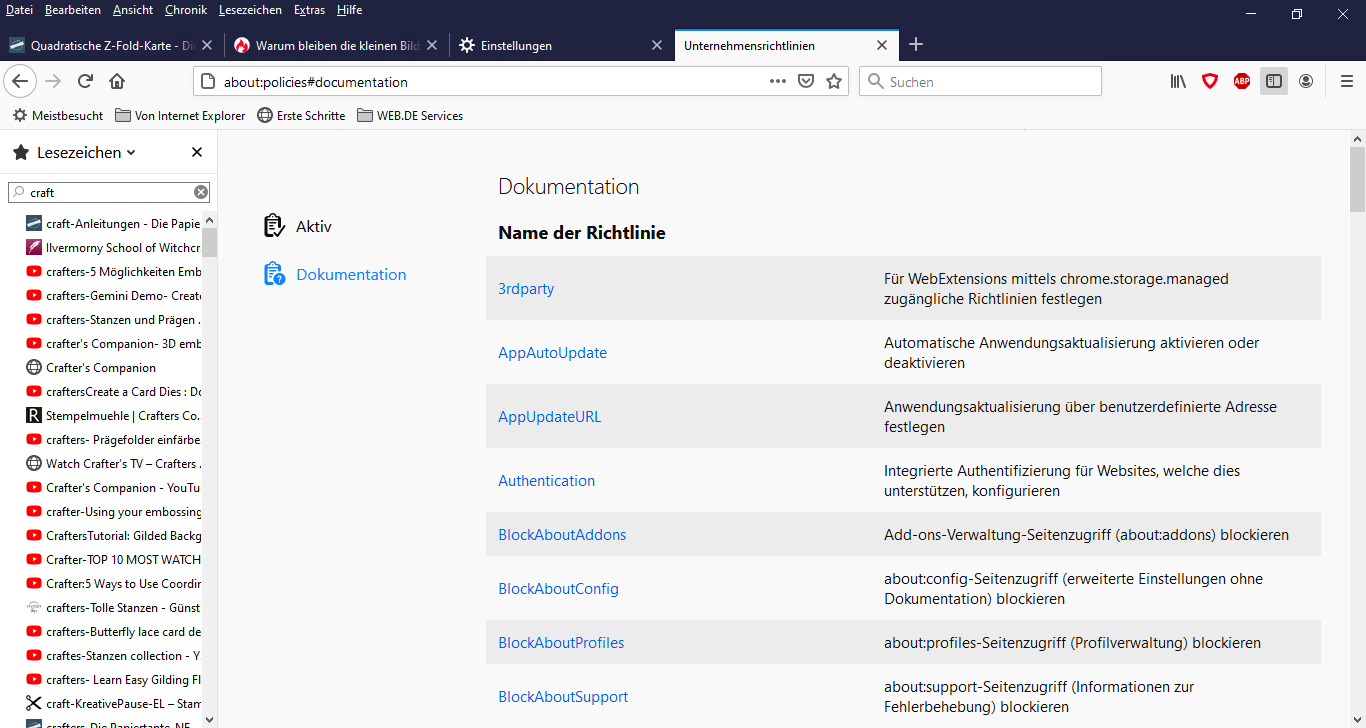The width and height of the screenshot is (1366, 728).
Task: Go to the home page icon
Action: point(117,82)
